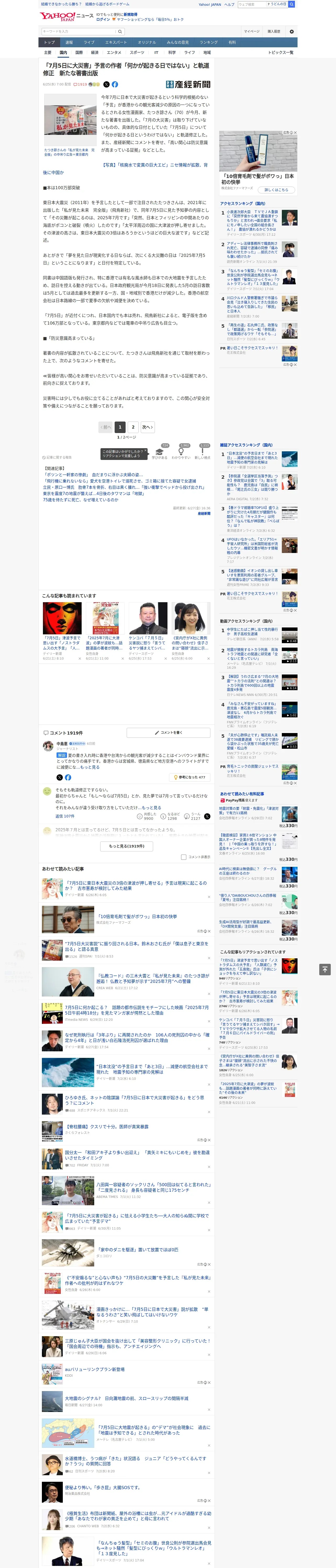This screenshot has width=336, height=1568.
Task: Open the 【写真】「核廃水で変異の巨大エビ」 link
Action: [x=125, y=169]
